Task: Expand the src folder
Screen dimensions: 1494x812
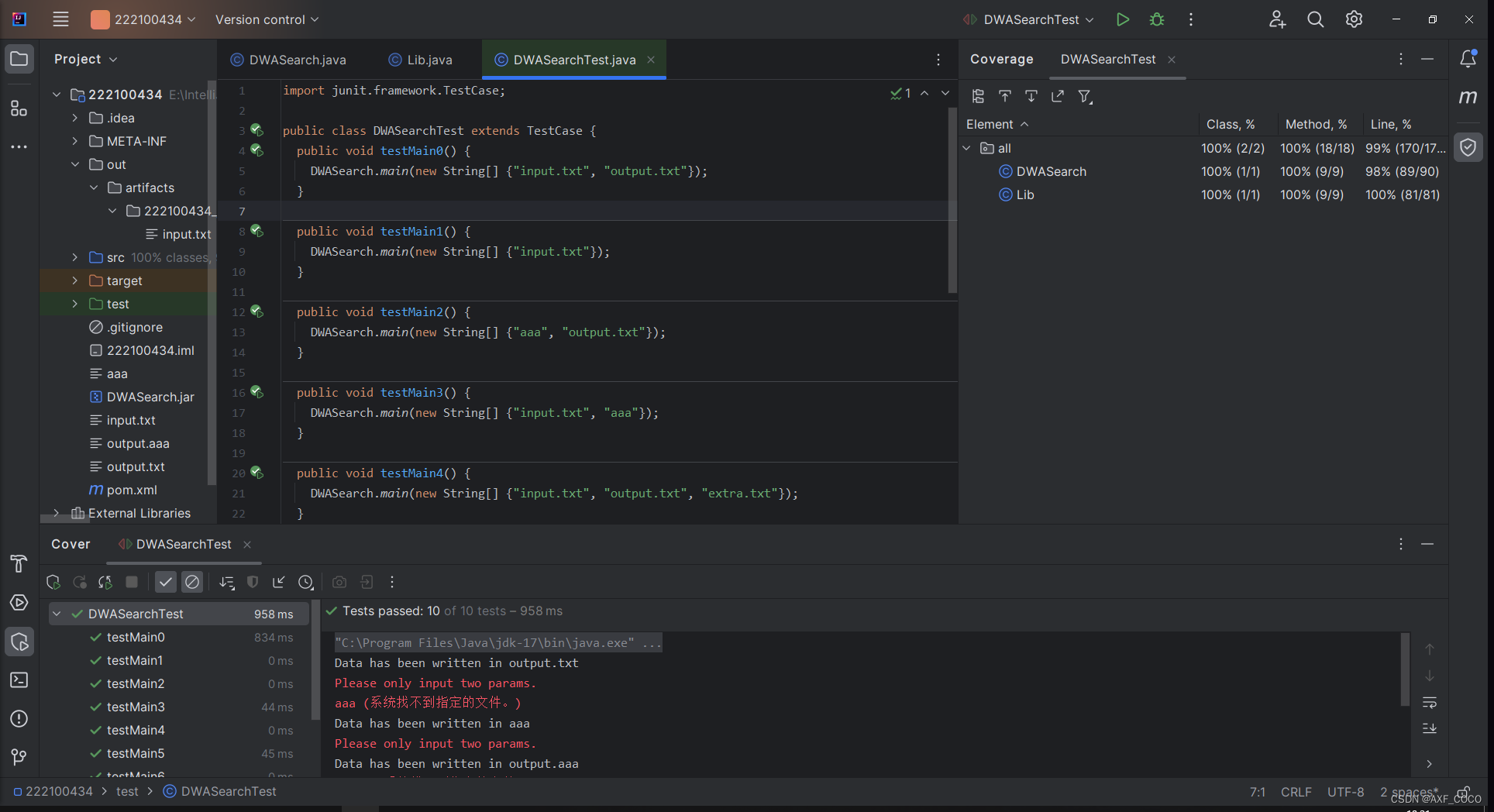Action: tap(75, 257)
